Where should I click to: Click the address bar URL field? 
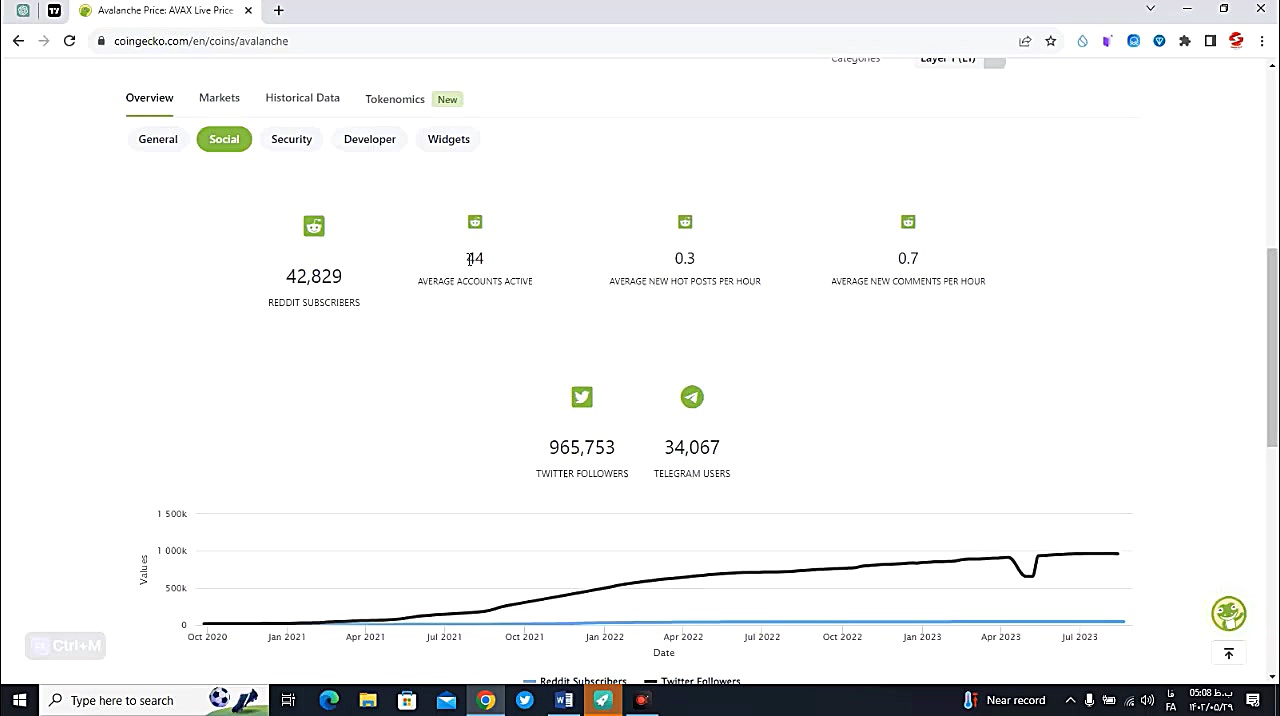550,41
